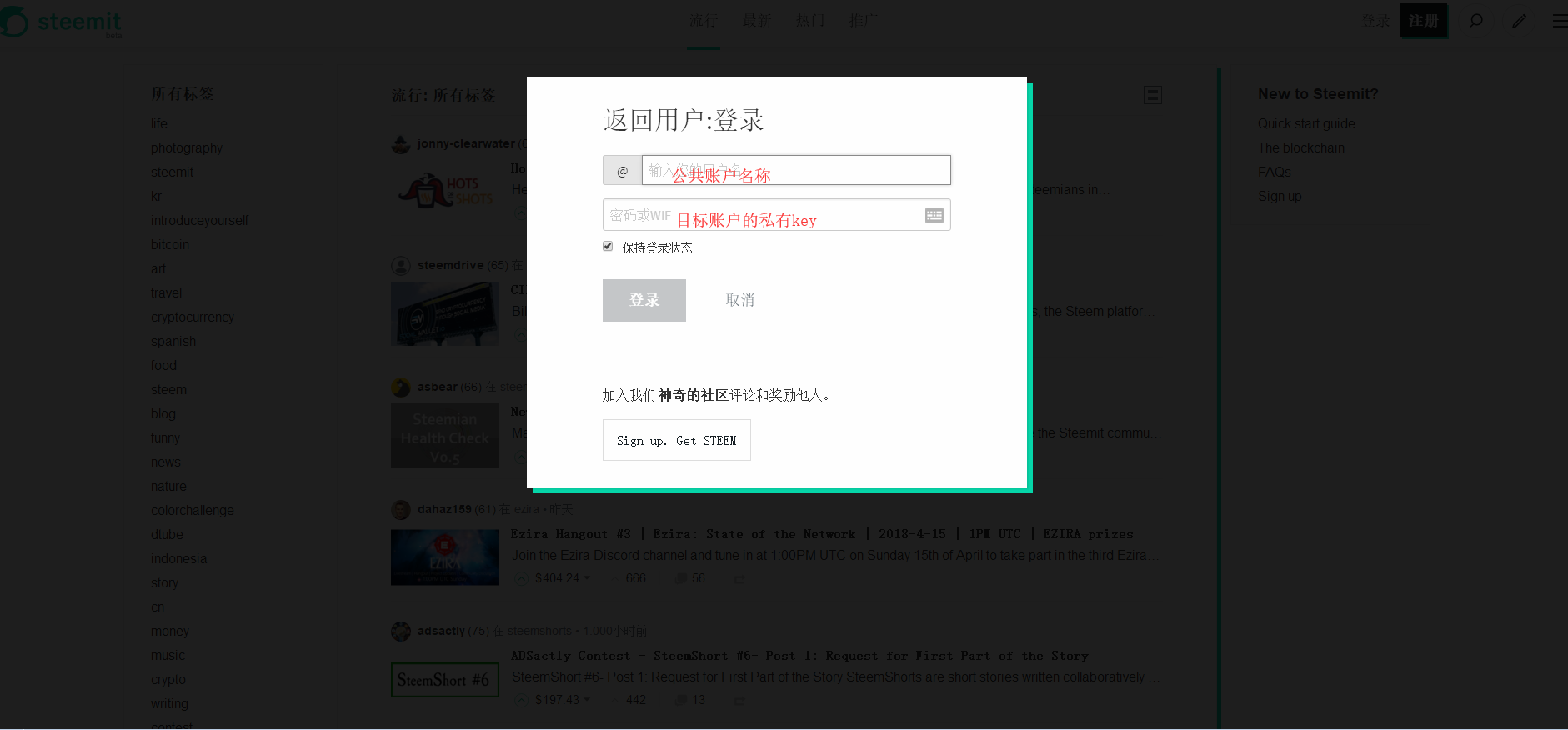Select the colorchallenge tag
Screen dimensions: 1568x730
pos(193,510)
